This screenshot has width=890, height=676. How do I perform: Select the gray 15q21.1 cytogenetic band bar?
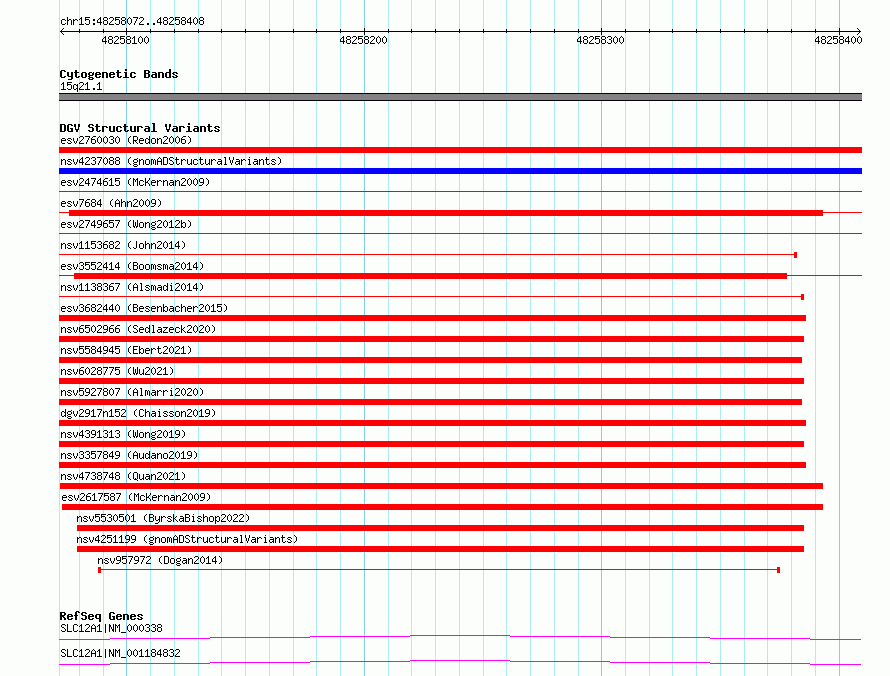pos(460,97)
